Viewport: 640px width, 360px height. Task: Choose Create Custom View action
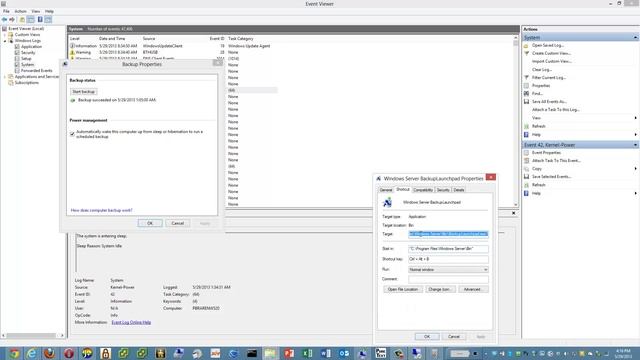tap(551, 53)
